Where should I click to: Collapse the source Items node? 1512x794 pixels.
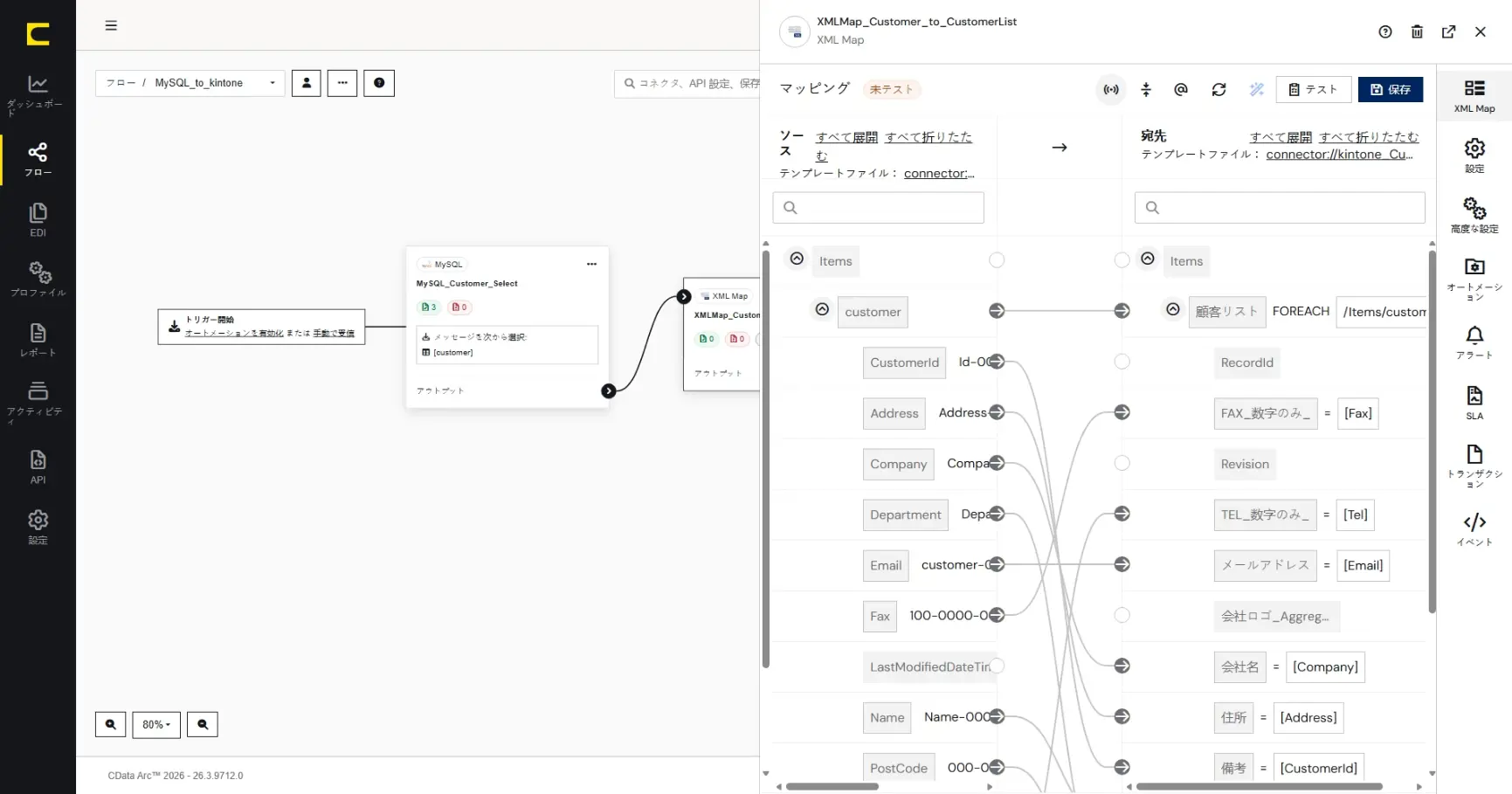[x=797, y=259]
